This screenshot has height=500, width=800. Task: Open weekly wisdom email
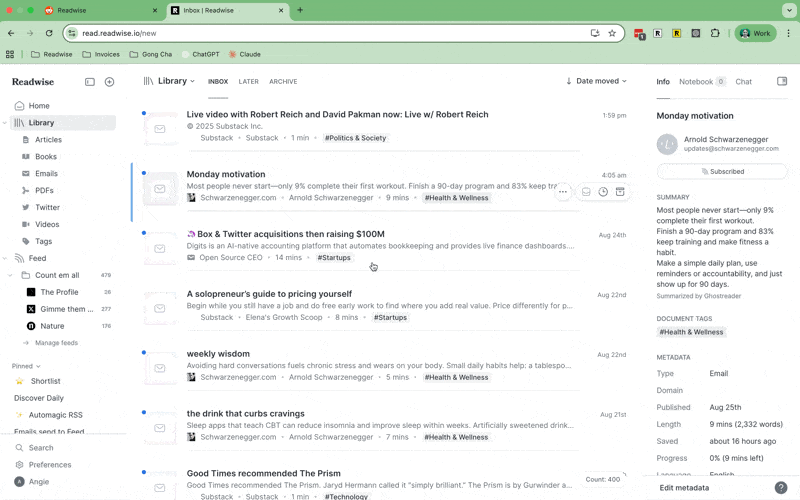point(218,354)
